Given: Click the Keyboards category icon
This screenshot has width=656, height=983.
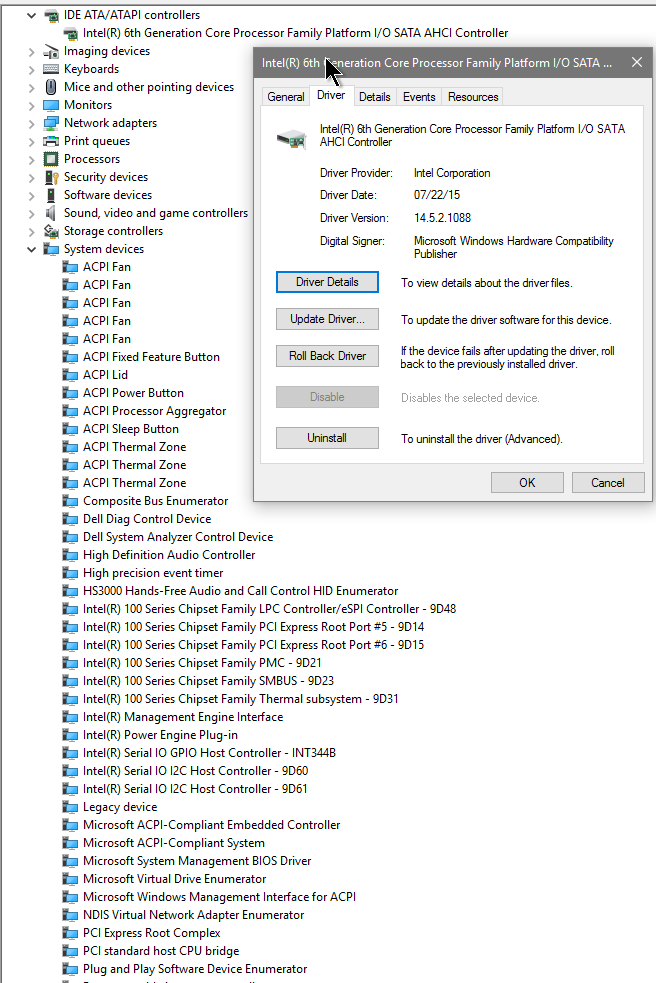Looking at the screenshot, I should pos(51,69).
